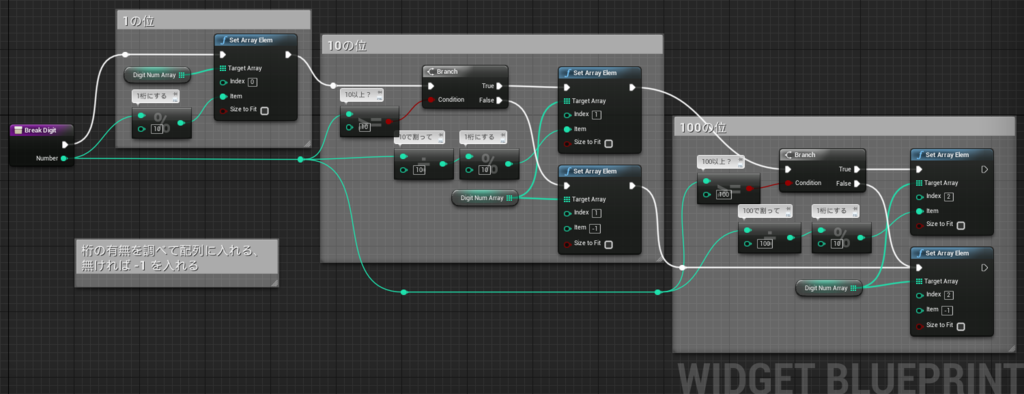This screenshot has width=1024, height=394.
Task: Click the function icon of the Set Array Elem in 1の位
Action: coord(224,40)
